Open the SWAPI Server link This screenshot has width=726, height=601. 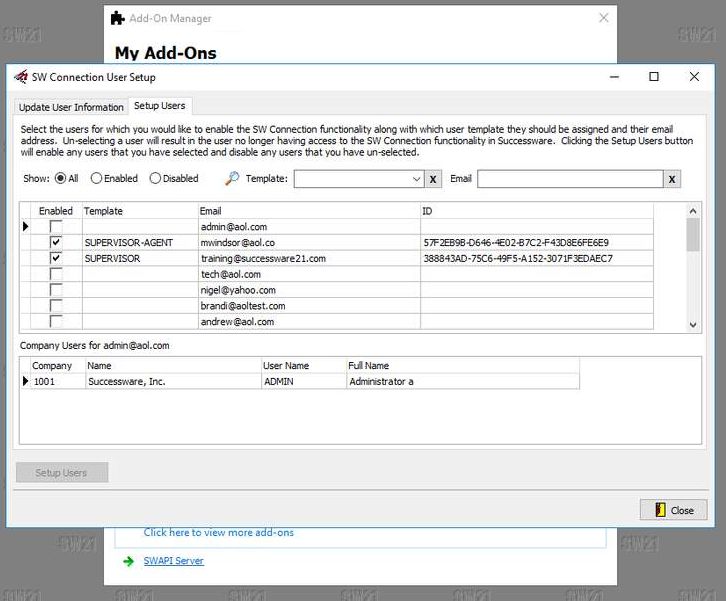coord(174,561)
